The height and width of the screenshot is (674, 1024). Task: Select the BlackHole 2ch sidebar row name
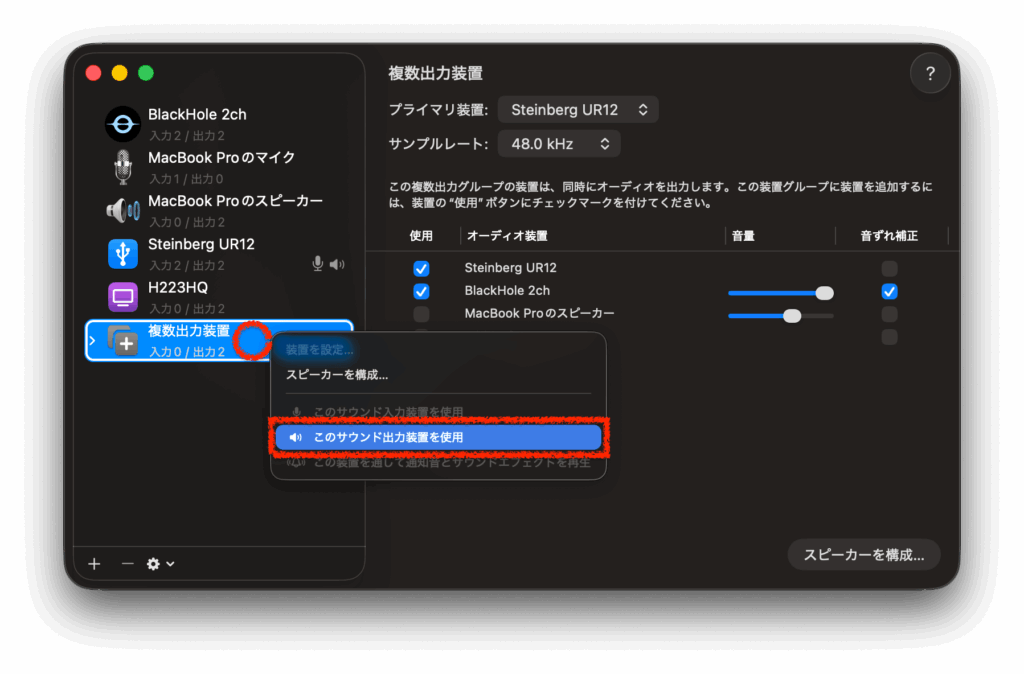[197, 114]
